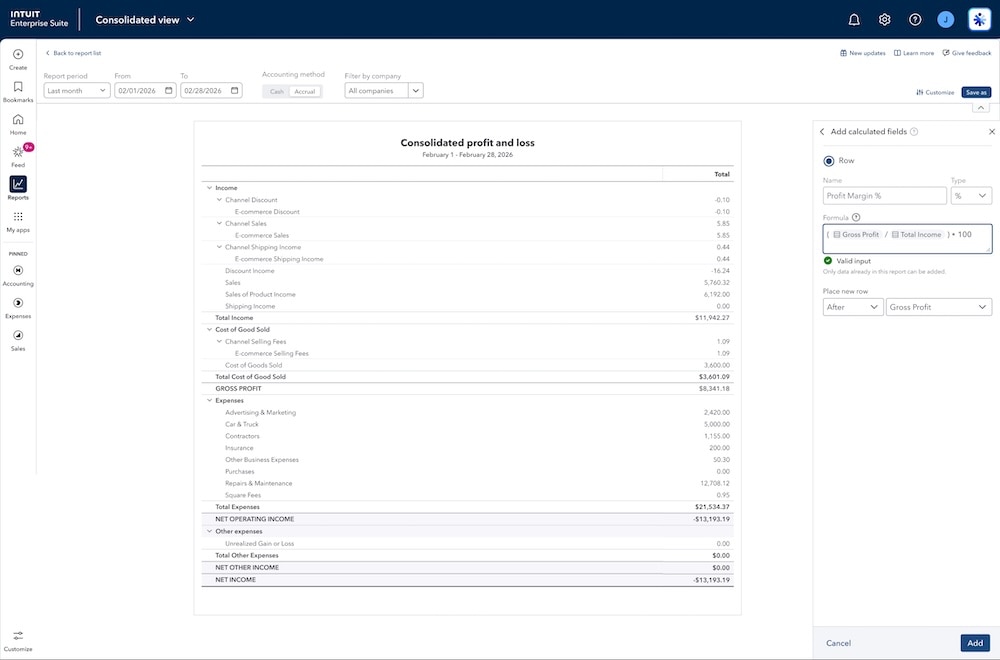The height and width of the screenshot is (660, 1000).
Task: Open My apps grid
Action: (x=18, y=221)
